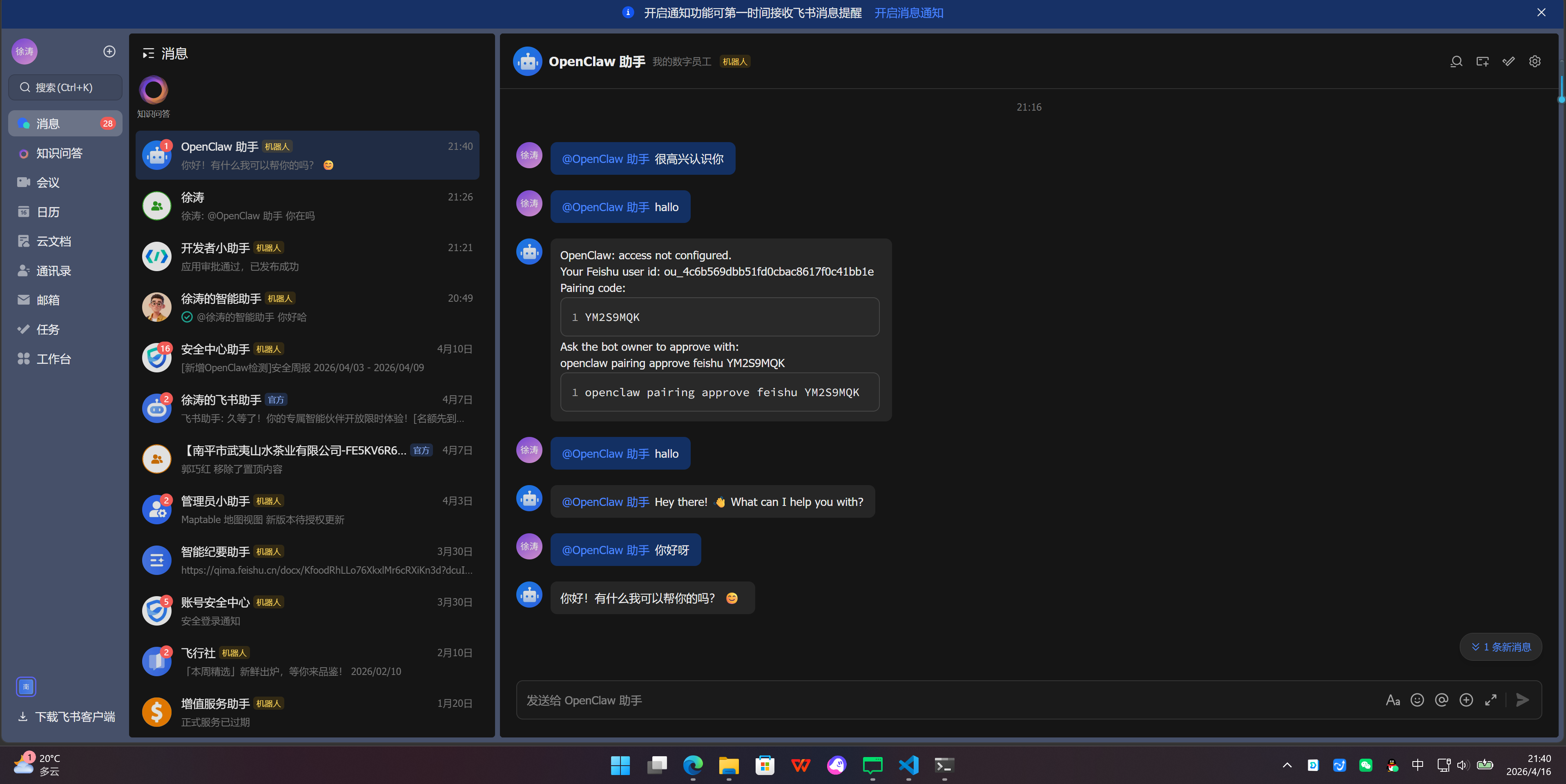Screen dimensions: 1566x784
Task: Focus the 发送给 OpenClaw 助手 input field
Action: pyautogui.click(x=912, y=700)
